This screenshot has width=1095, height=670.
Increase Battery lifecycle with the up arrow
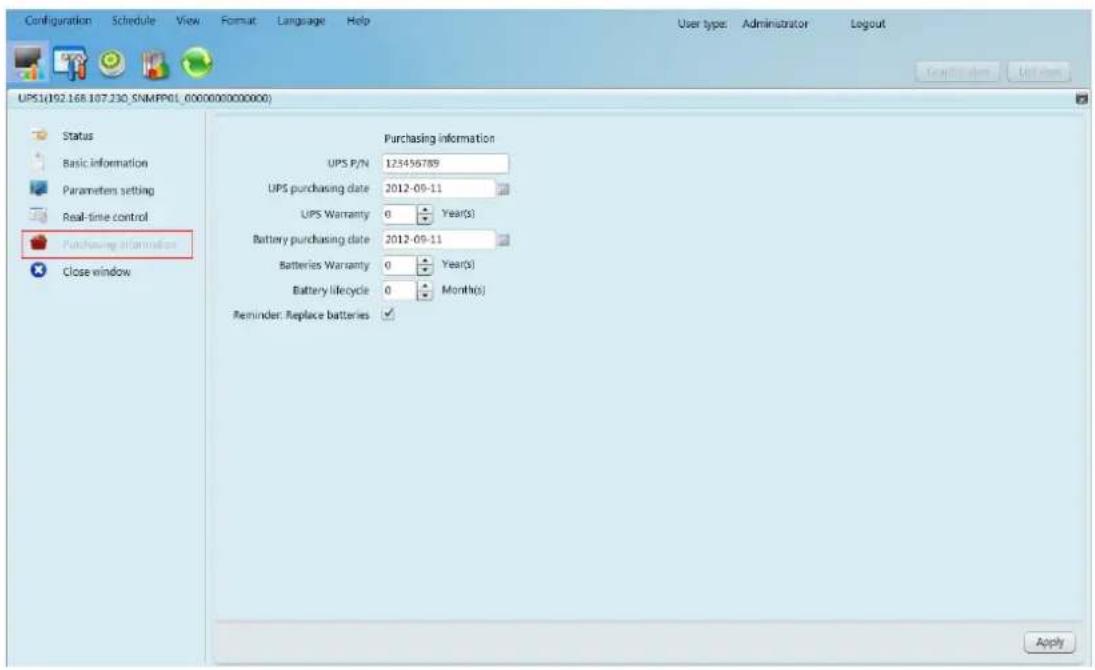coord(425,286)
